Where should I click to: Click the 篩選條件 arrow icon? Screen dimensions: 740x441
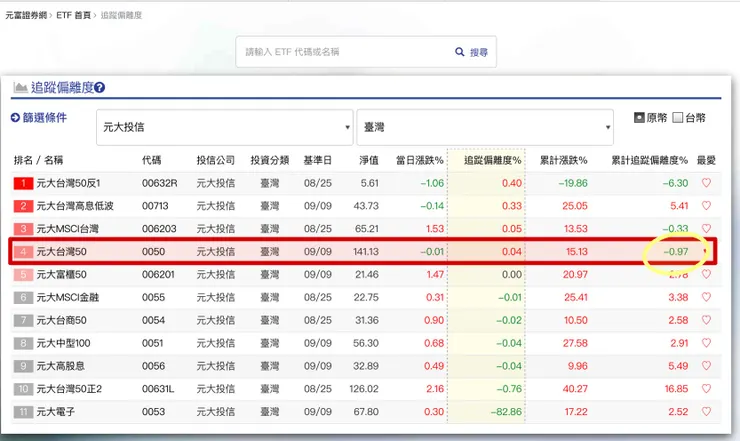coord(15,118)
